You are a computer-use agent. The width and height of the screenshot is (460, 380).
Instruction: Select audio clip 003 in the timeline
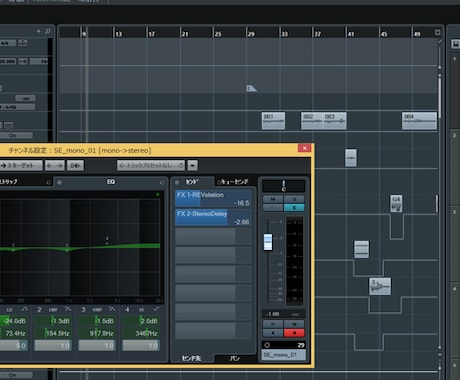(335, 121)
